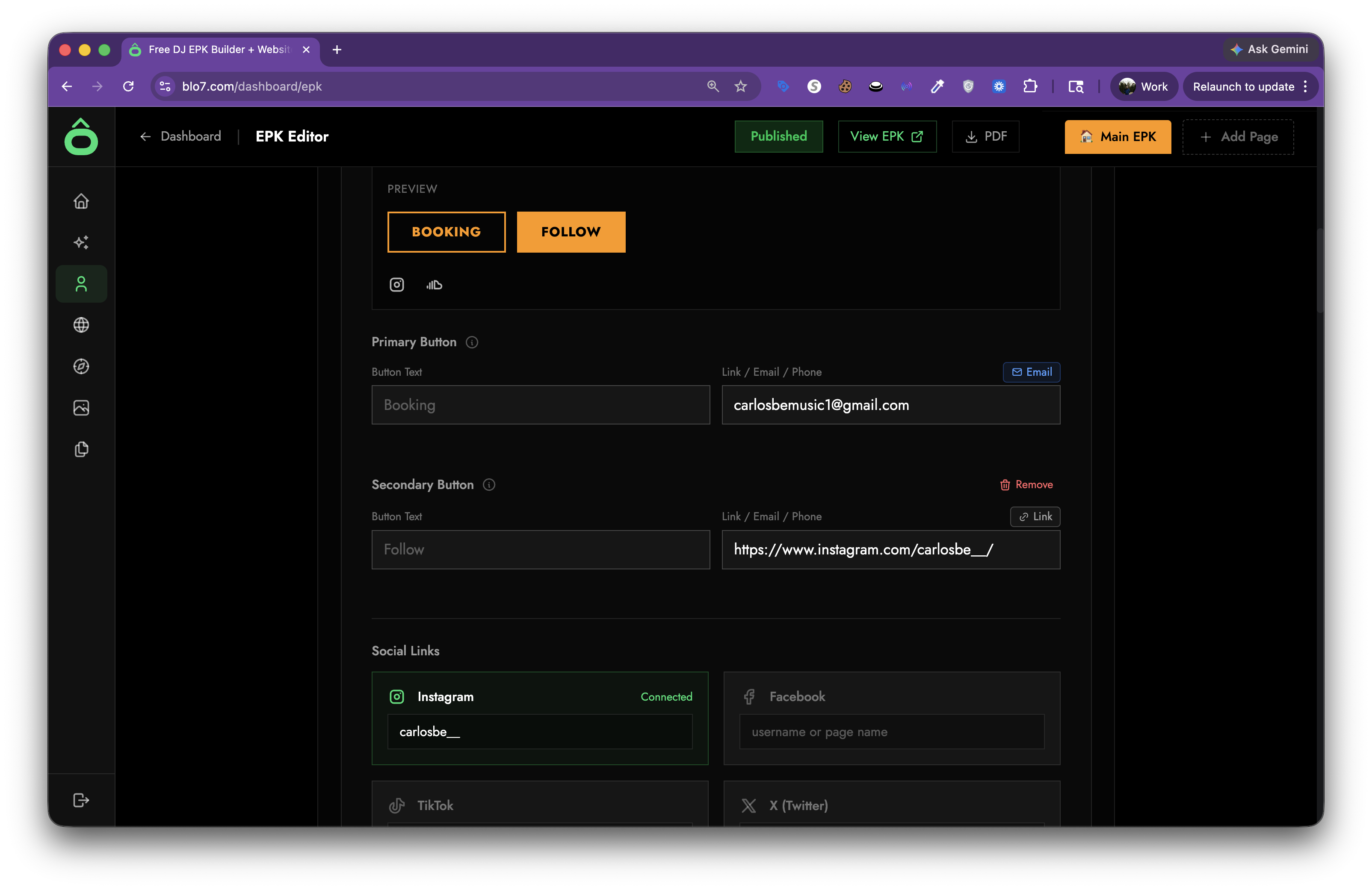Viewport: 1372px width, 890px height.
Task: Click the logout icon at sidebar bottom
Action: pyautogui.click(x=81, y=800)
